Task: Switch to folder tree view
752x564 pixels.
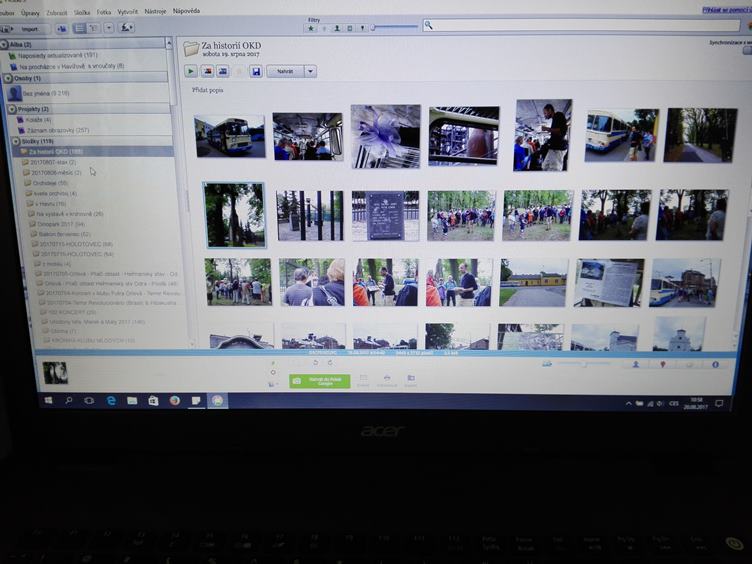Action: pos(94,28)
